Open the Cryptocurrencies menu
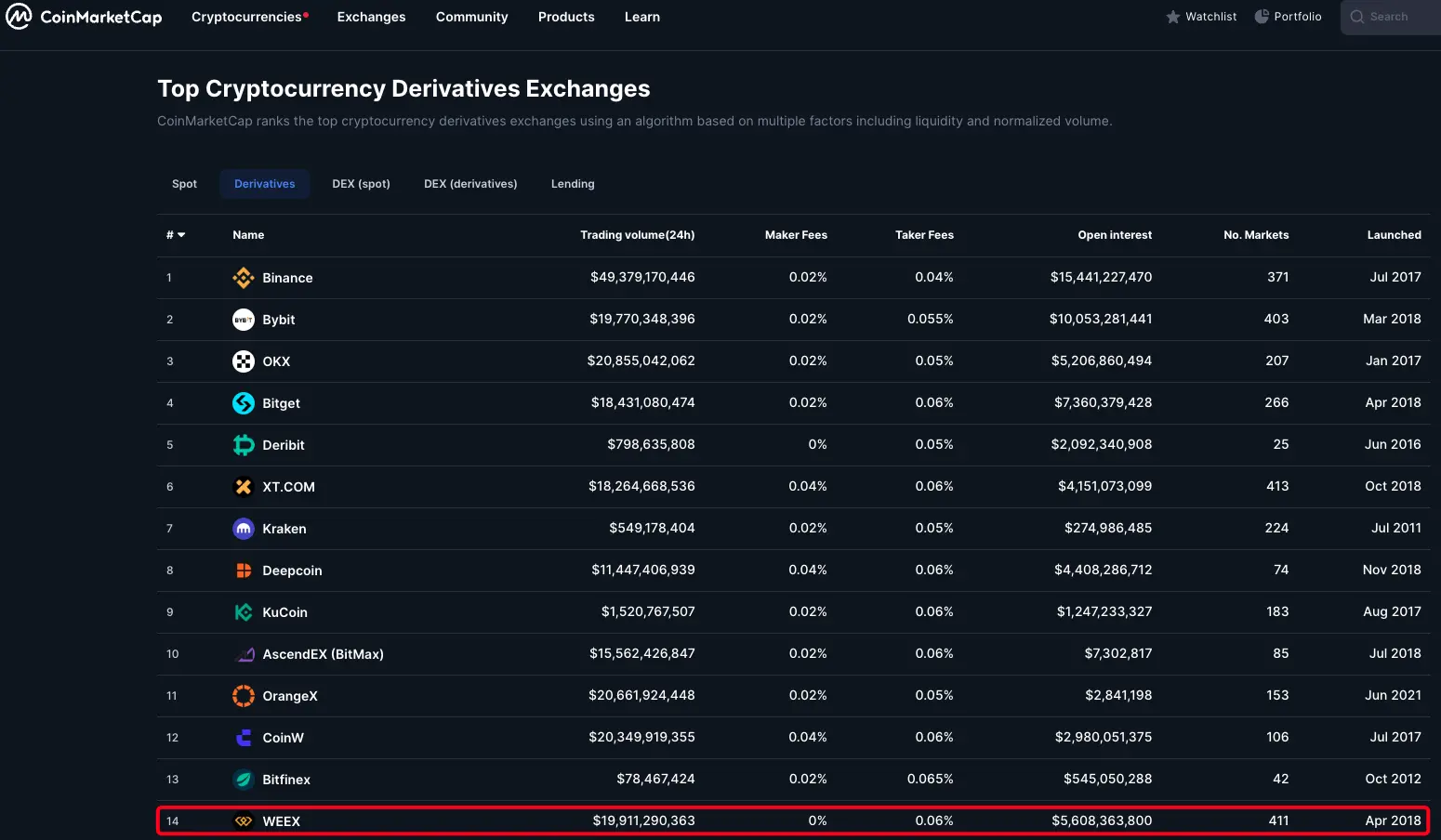 [246, 17]
